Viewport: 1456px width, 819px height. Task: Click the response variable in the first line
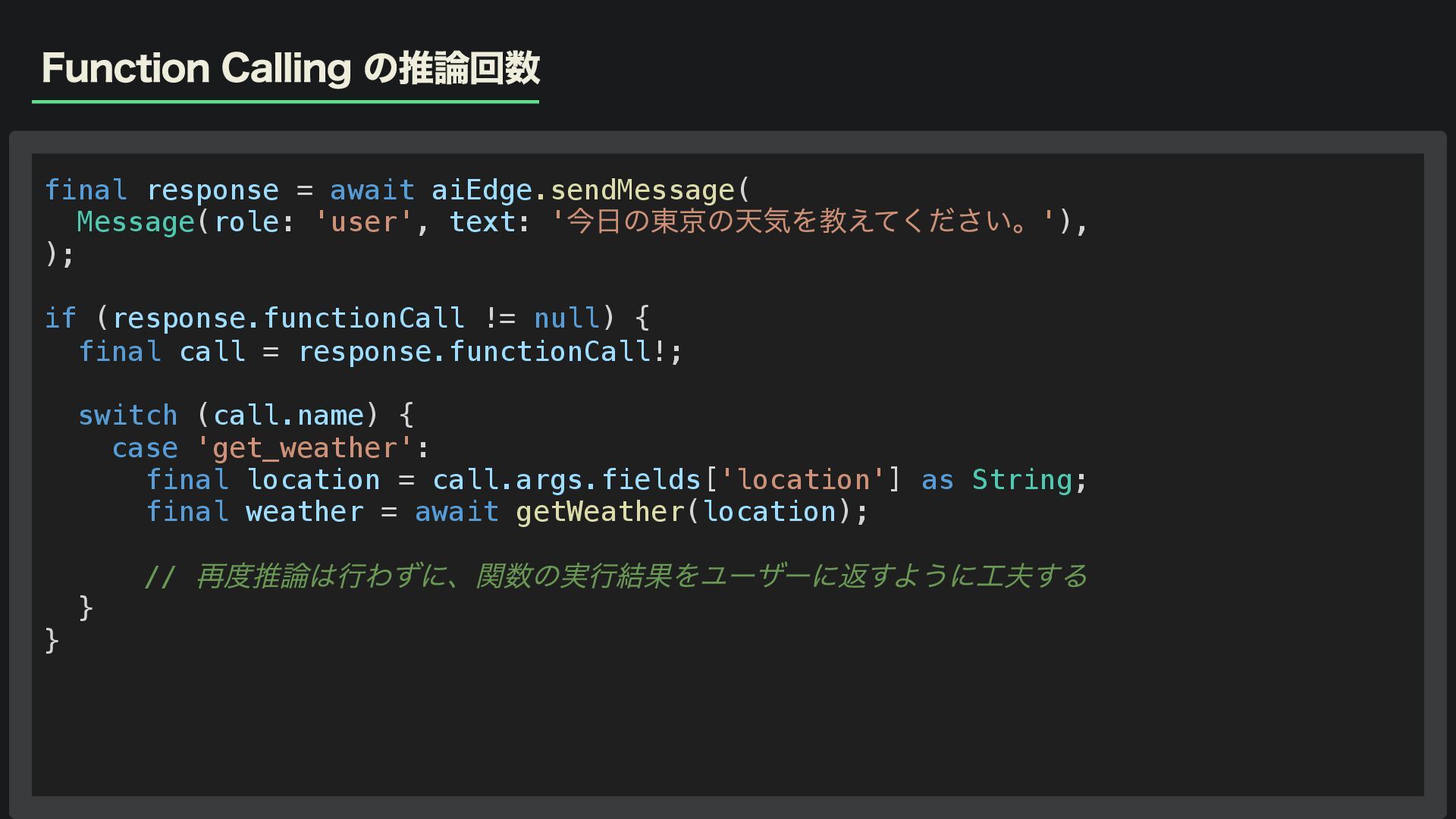[212, 190]
